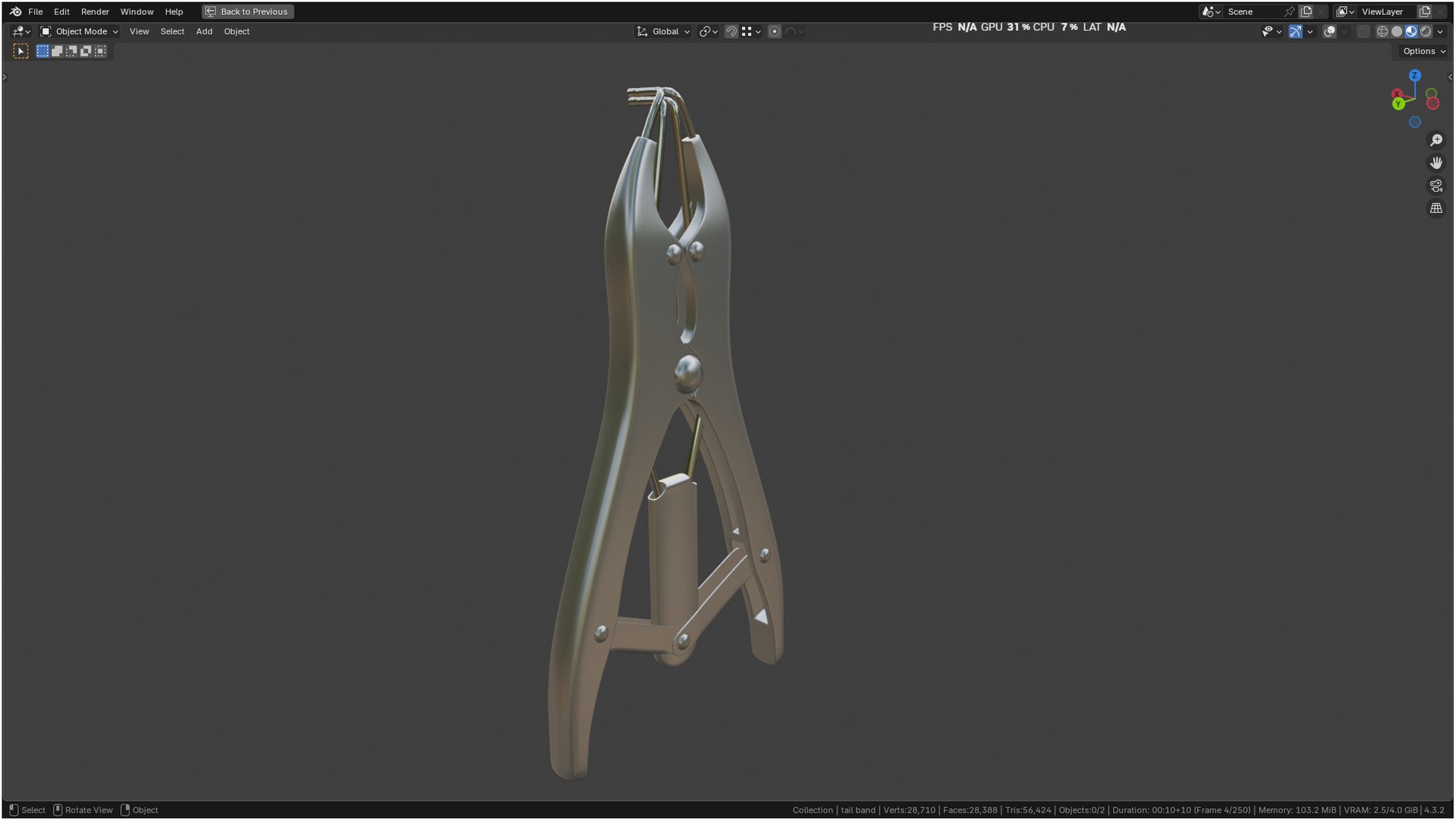Viewport: 1456px width, 821px height.
Task: Open the view layer browse dropdown
Action: coord(1345,11)
